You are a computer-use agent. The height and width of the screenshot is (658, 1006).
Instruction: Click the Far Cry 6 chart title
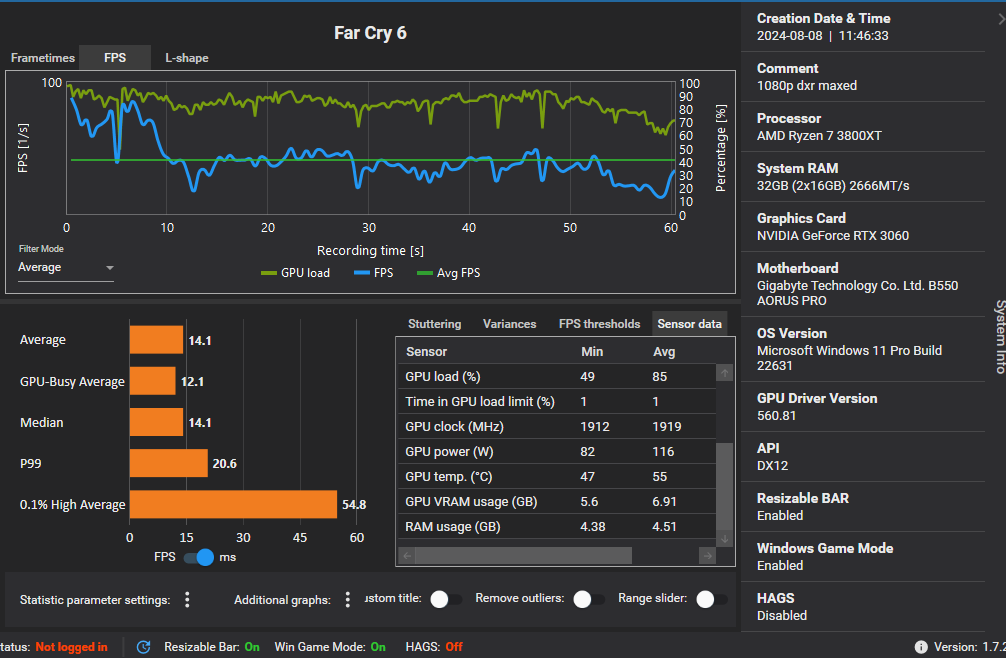(370, 33)
